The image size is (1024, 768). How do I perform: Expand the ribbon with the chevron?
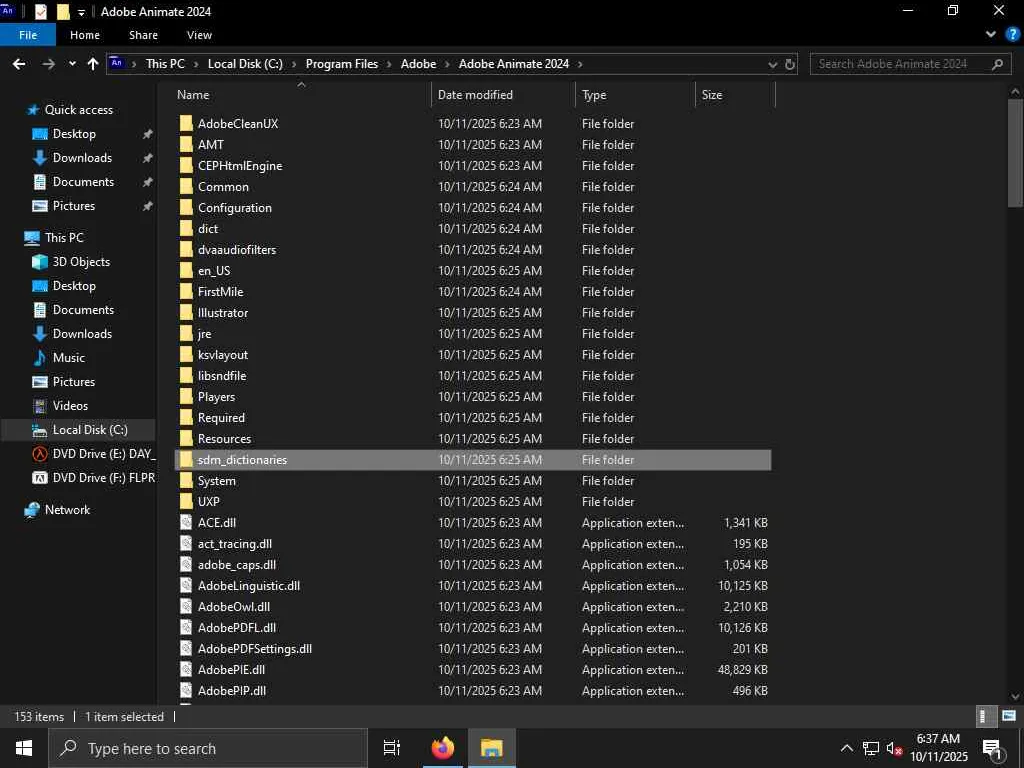coord(991,35)
